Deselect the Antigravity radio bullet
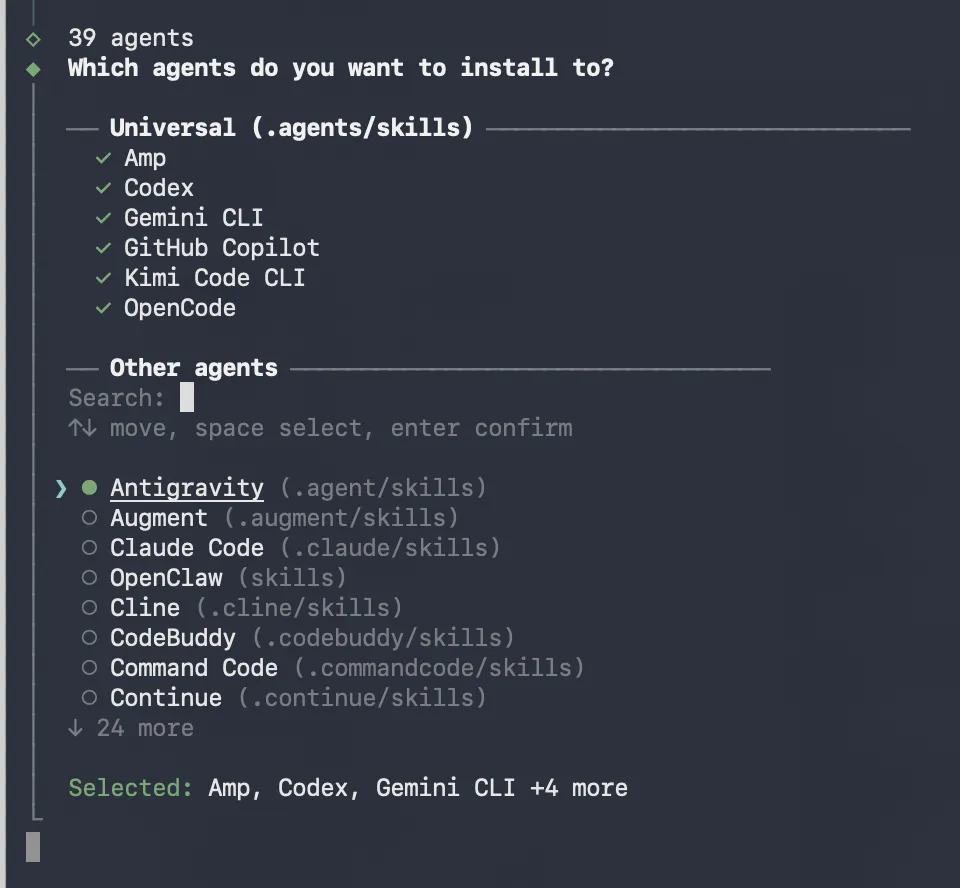 tap(90, 488)
